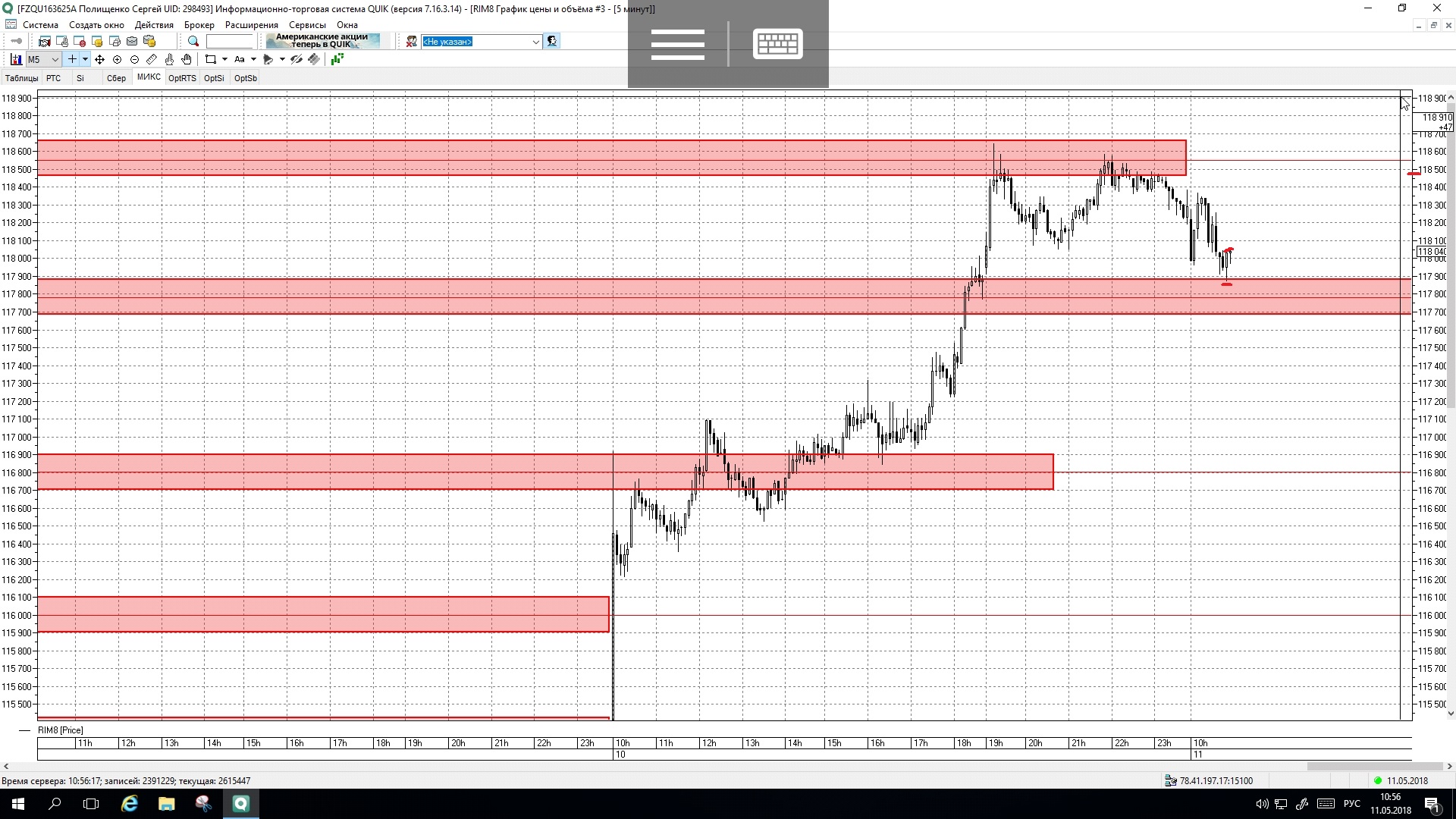Screen dimensions: 1456x819
Task: Click the move chart crosshair arrows icon
Action: [x=99, y=59]
